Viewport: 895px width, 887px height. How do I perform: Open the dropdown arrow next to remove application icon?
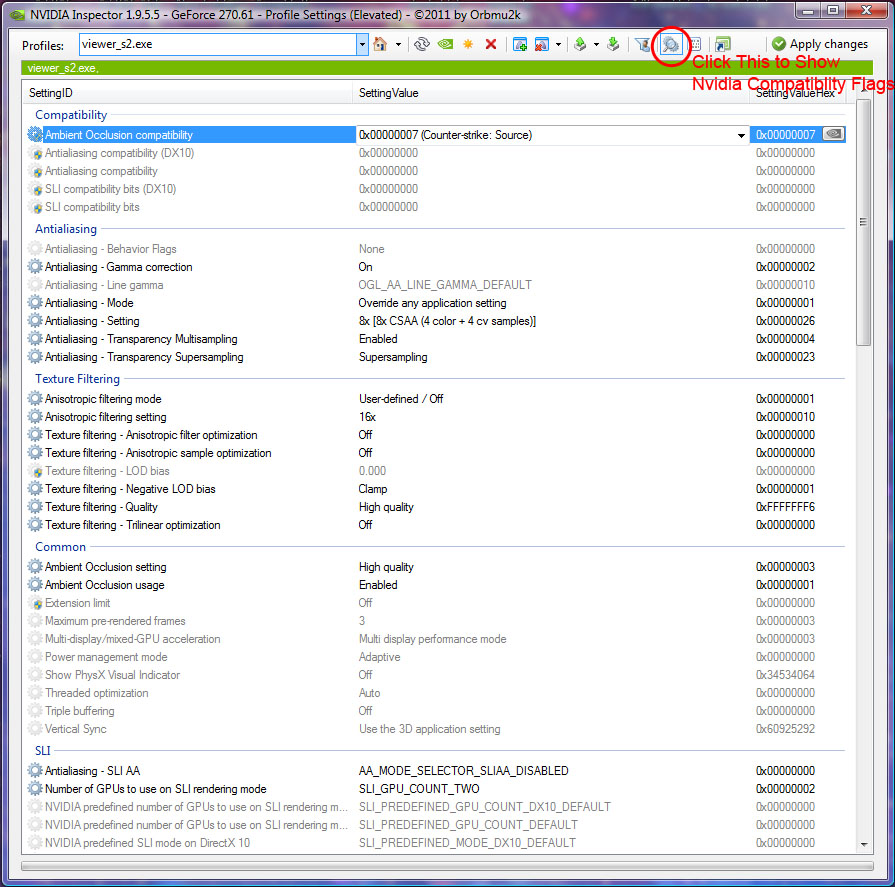pos(558,45)
